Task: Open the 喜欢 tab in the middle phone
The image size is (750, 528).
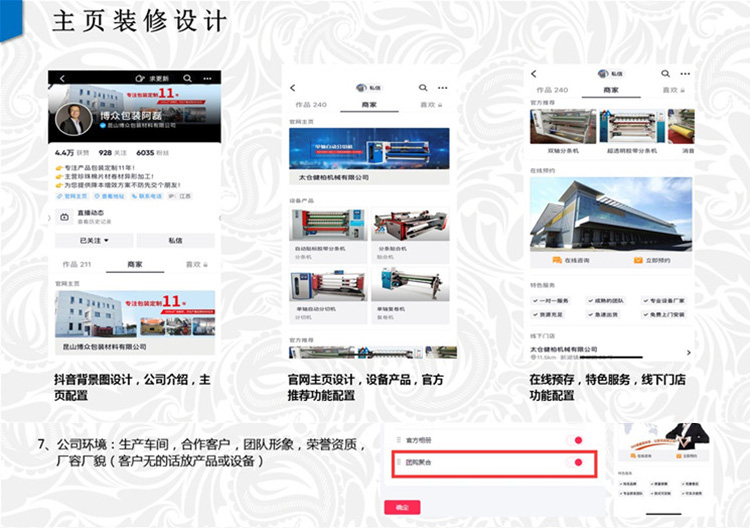Action: point(431,104)
